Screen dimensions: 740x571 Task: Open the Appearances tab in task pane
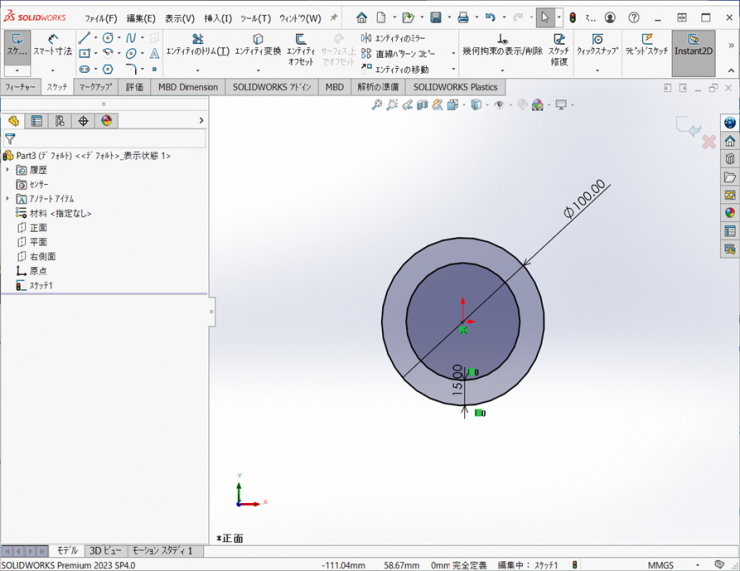(x=730, y=212)
